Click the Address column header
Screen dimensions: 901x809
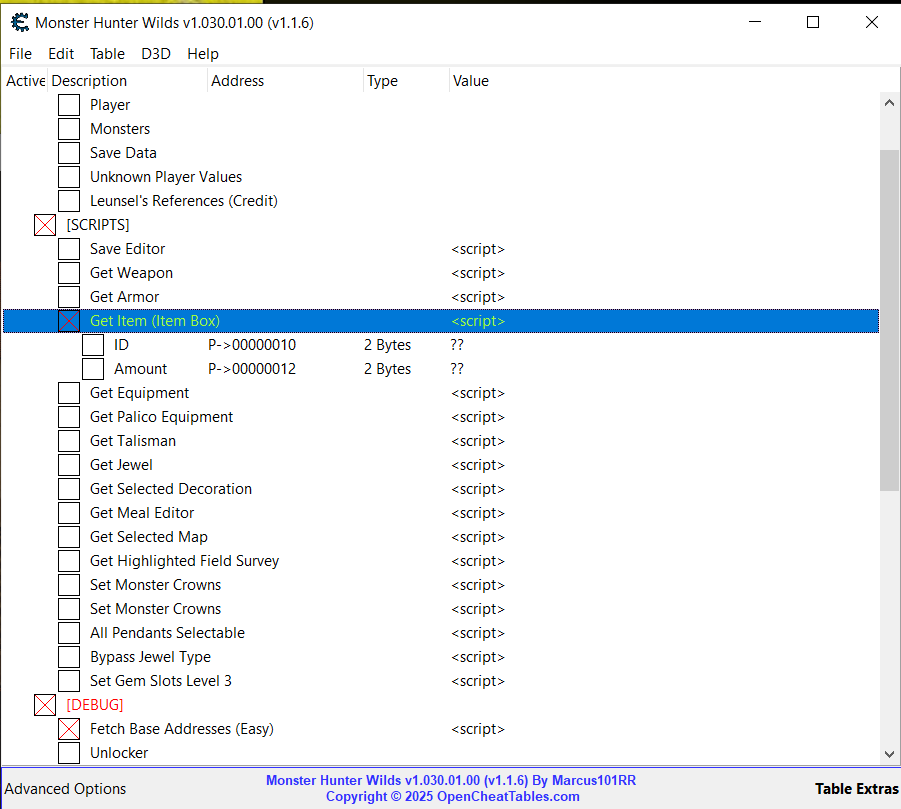(285, 81)
